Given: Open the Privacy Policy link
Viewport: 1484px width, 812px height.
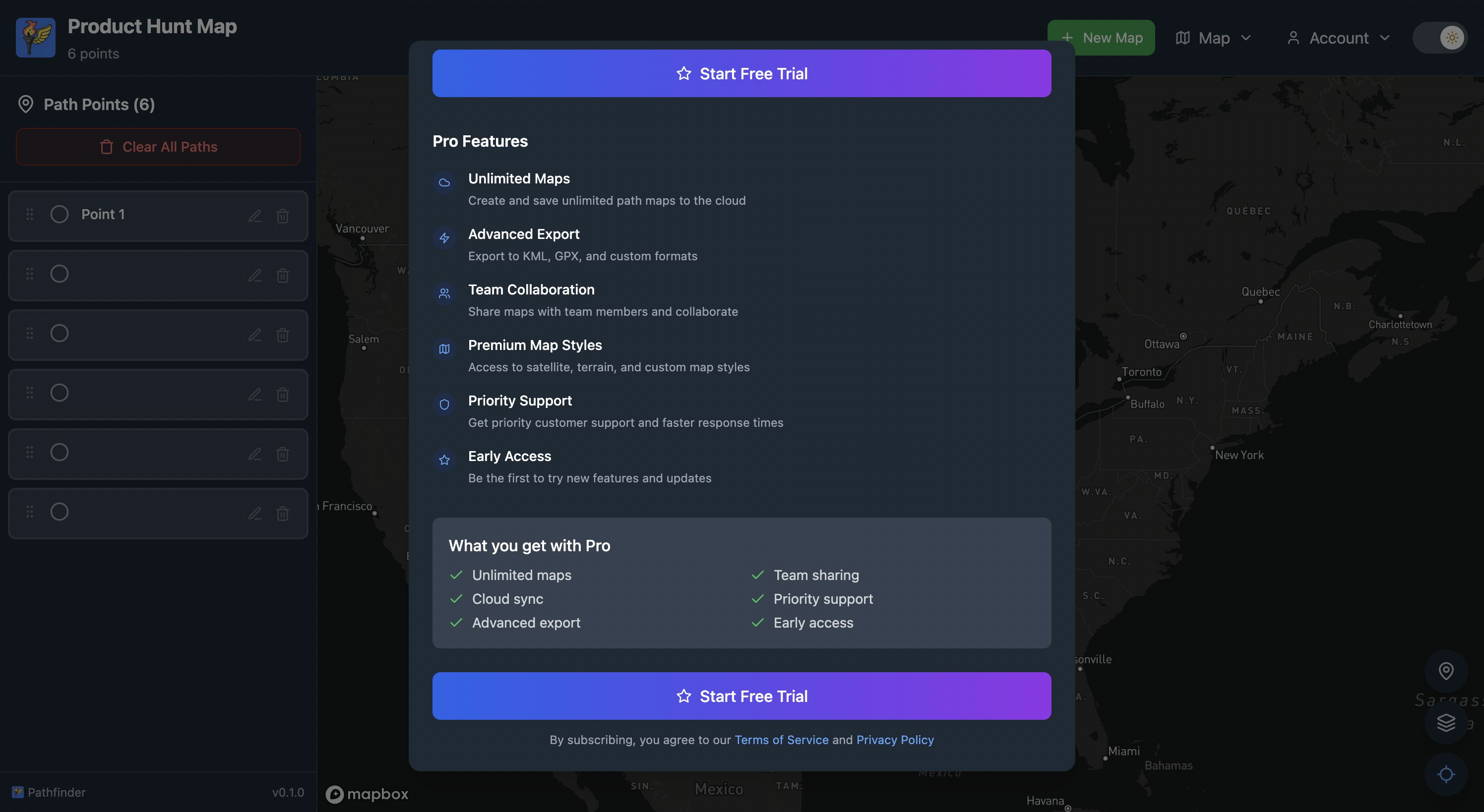Looking at the screenshot, I should (895, 740).
